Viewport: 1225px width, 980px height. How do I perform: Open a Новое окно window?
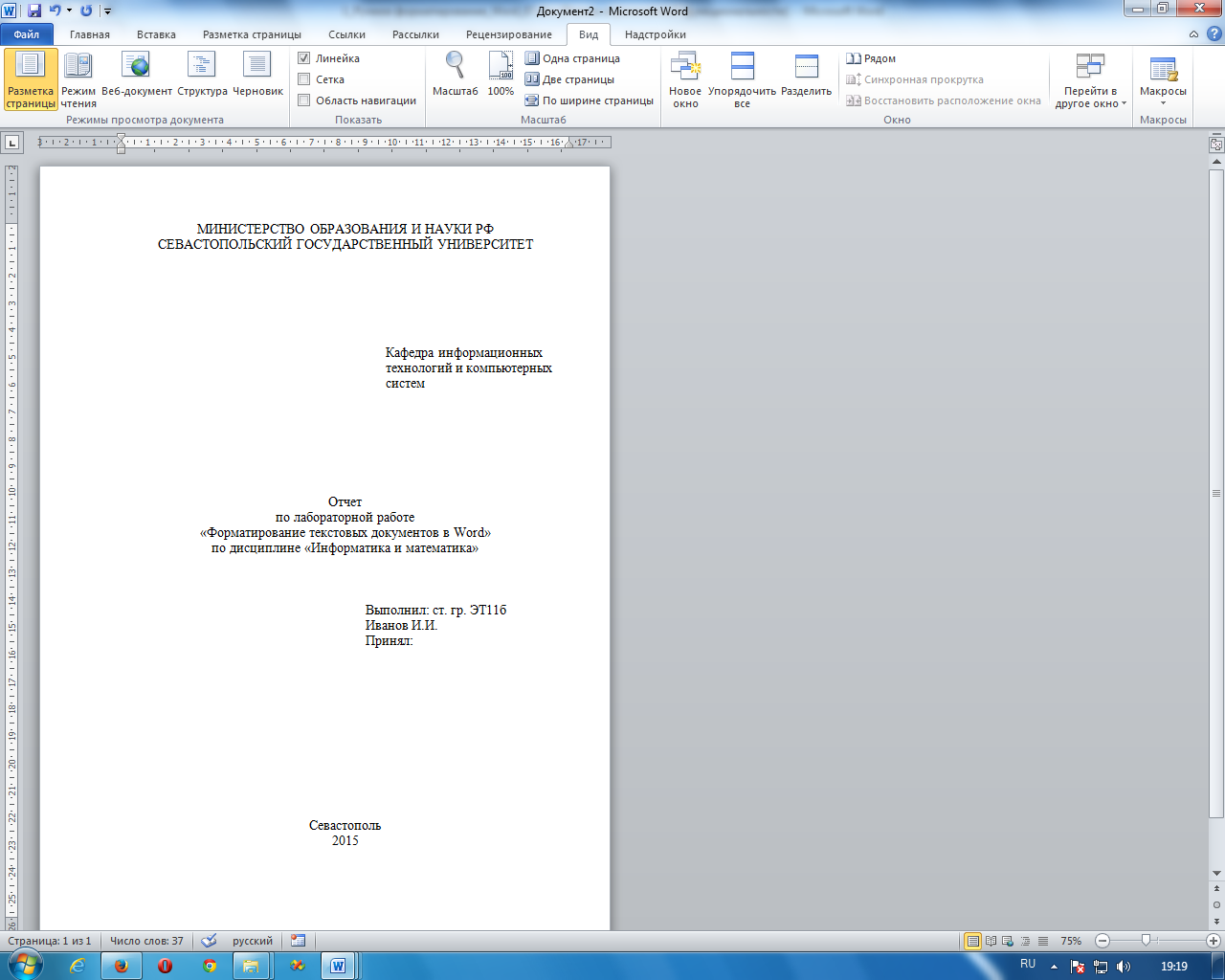coord(685,79)
